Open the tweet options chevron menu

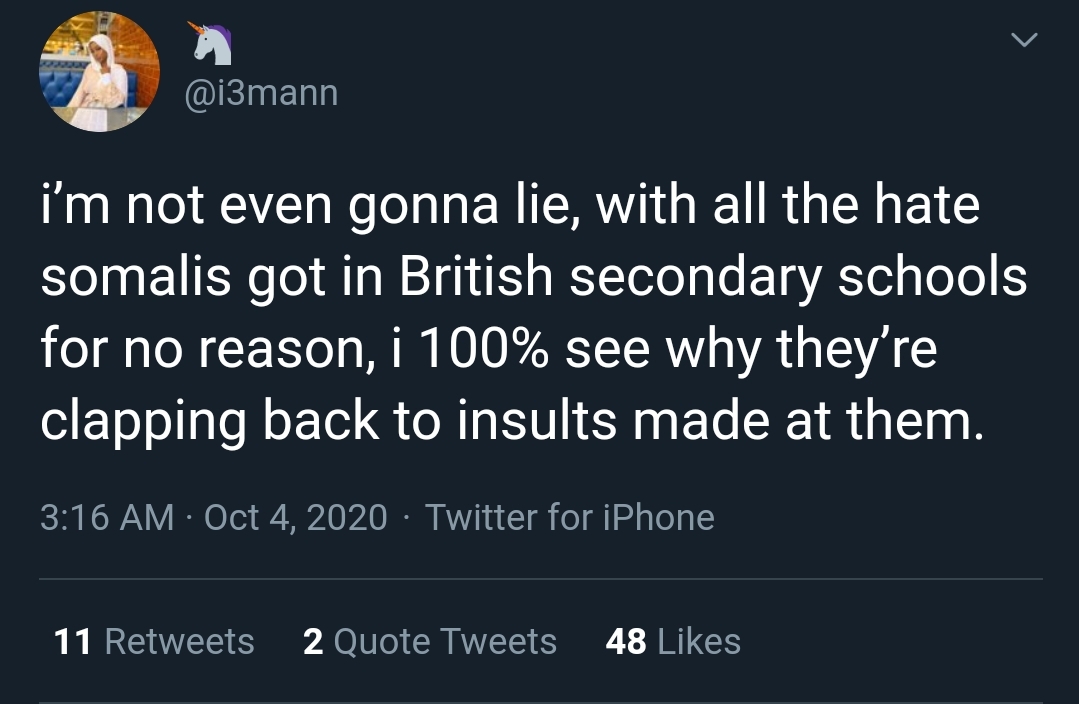coord(1022,41)
